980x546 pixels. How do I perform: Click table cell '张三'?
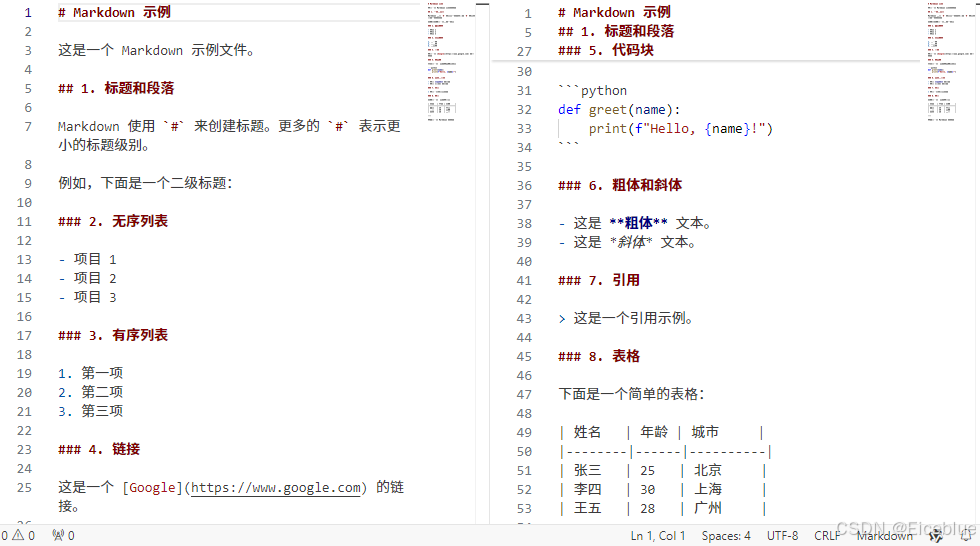point(587,470)
